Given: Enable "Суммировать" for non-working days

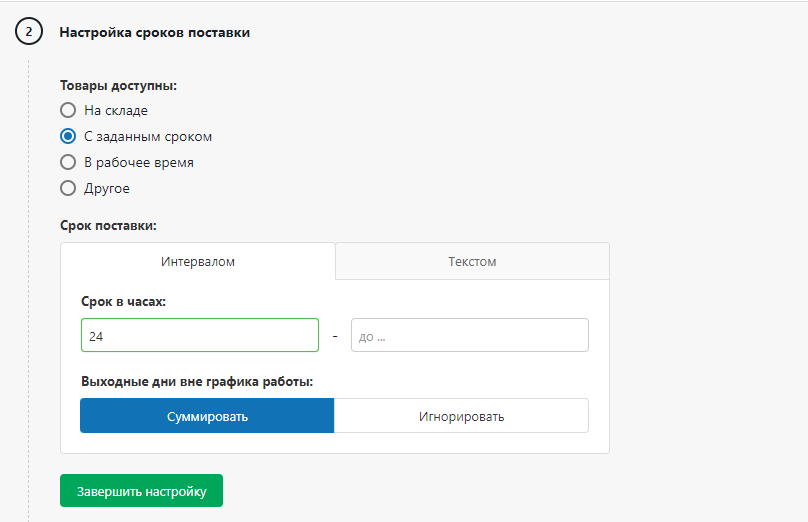Looking at the screenshot, I should [207, 416].
